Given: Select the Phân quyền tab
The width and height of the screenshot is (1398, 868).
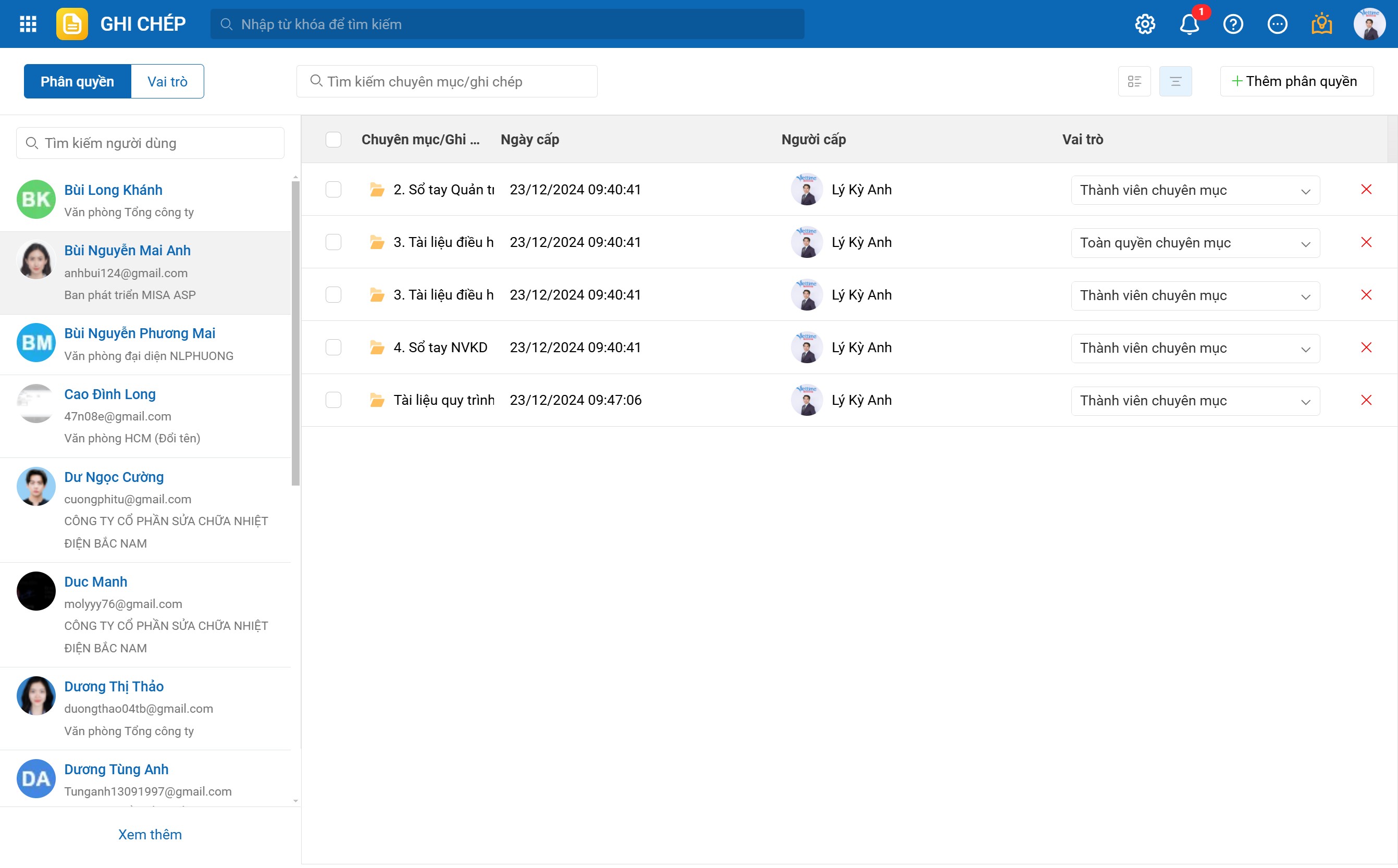Looking at the screenshot, I should [77, 81].
